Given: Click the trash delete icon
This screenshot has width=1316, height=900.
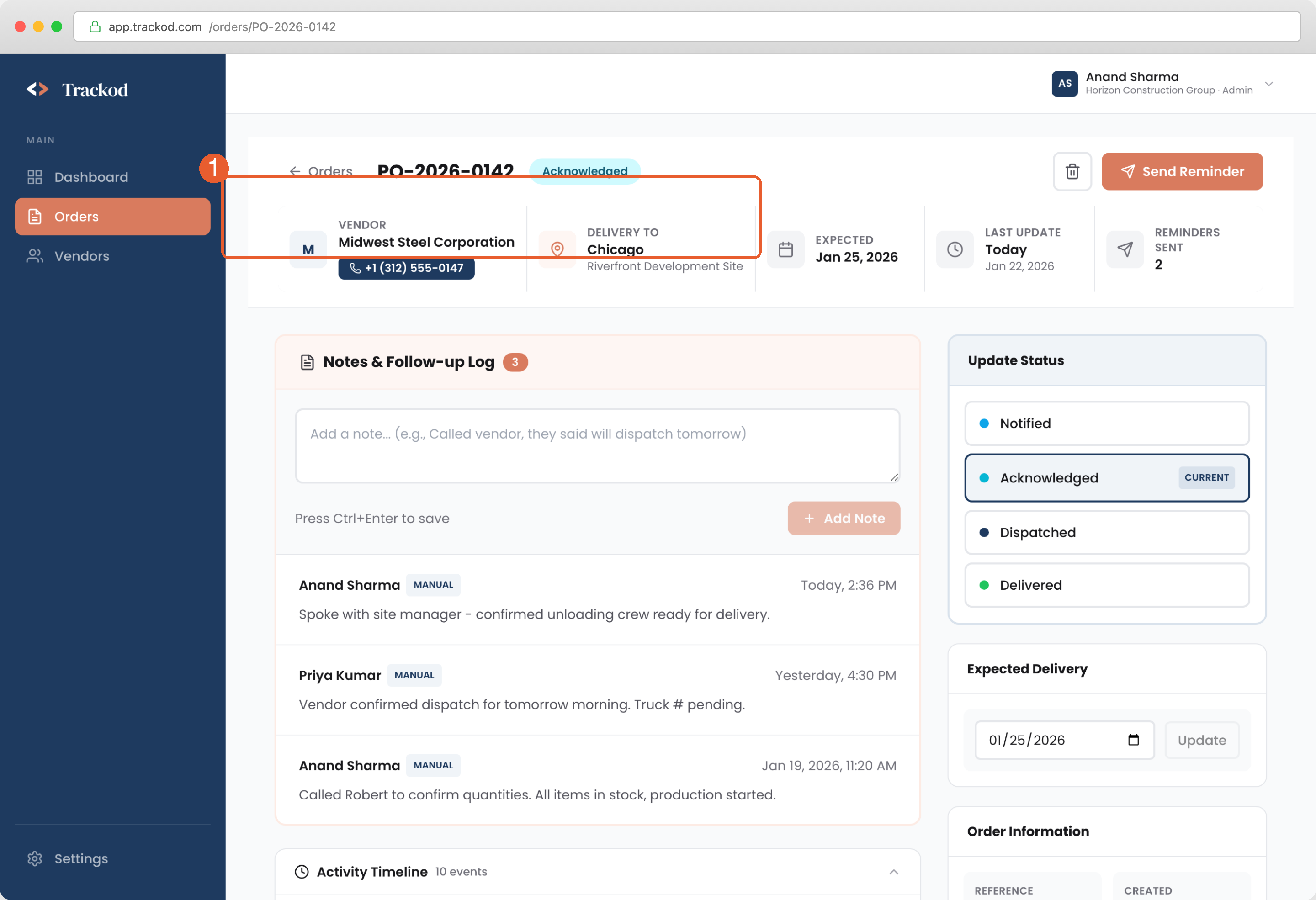Looking at the screenshot, I should pos(1072,171).
